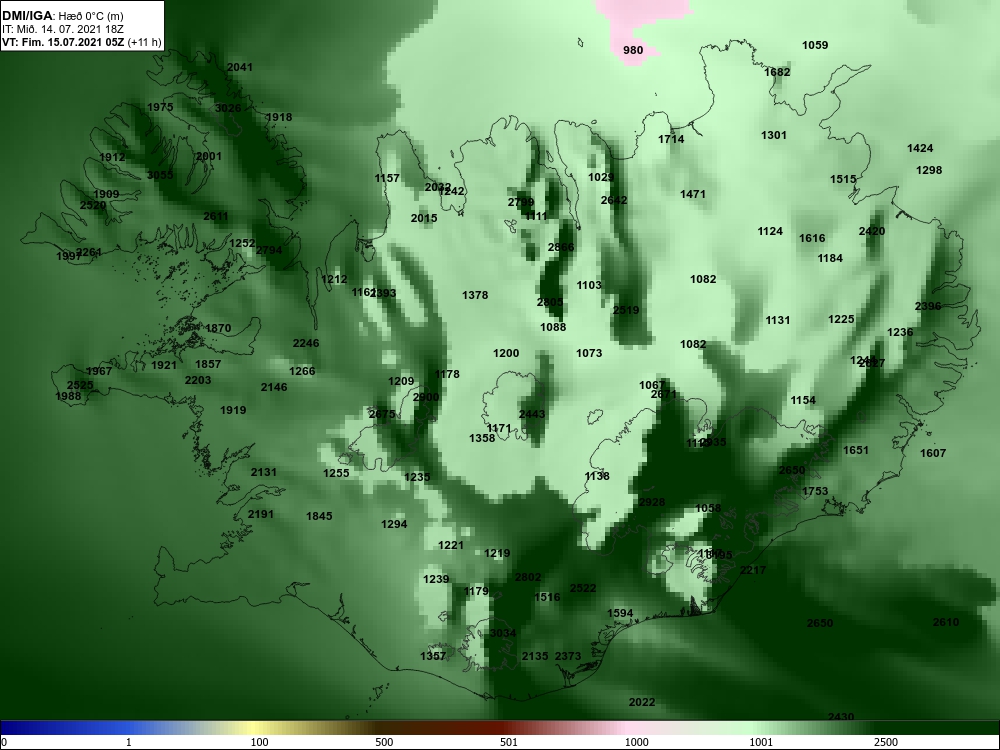This screenshot has height=750, width=1000.
Task: Click the 2146 height value
Action: pyautogui.click(x=274, y=387)
